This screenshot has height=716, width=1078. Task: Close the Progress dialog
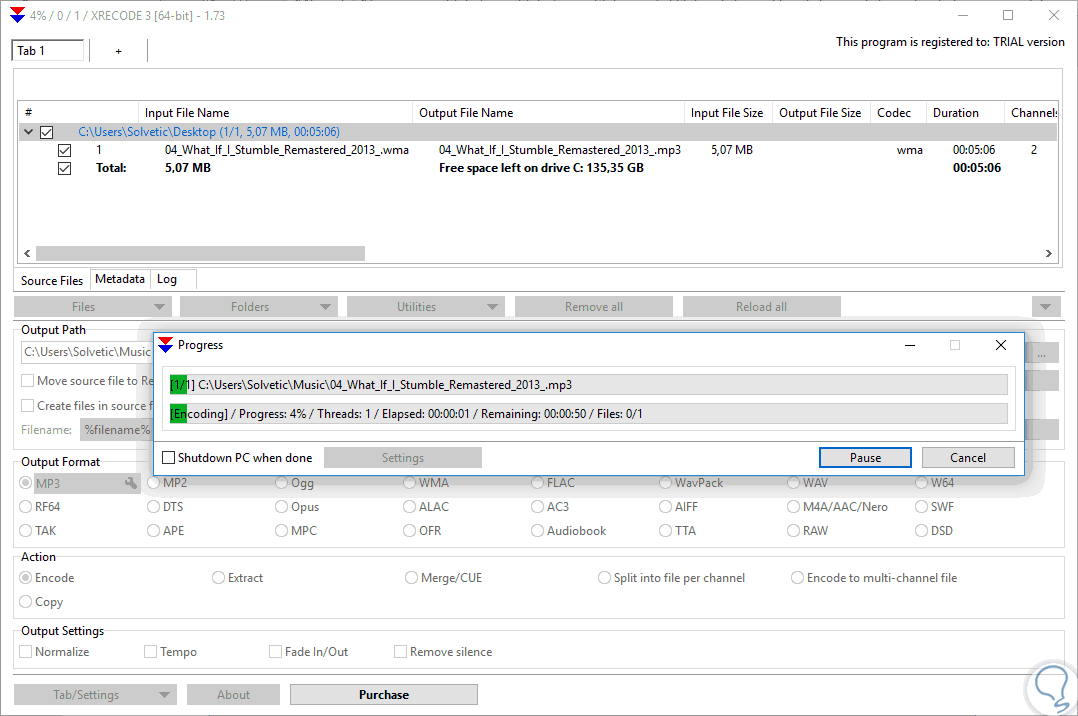click(x=1001, y=345)
